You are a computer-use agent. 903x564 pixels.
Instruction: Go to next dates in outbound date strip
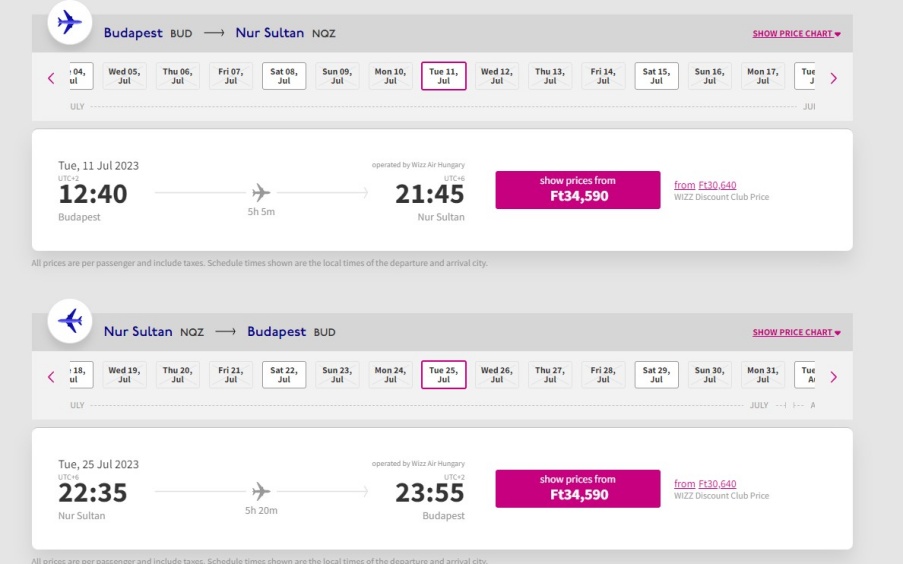tap(833, 78)
